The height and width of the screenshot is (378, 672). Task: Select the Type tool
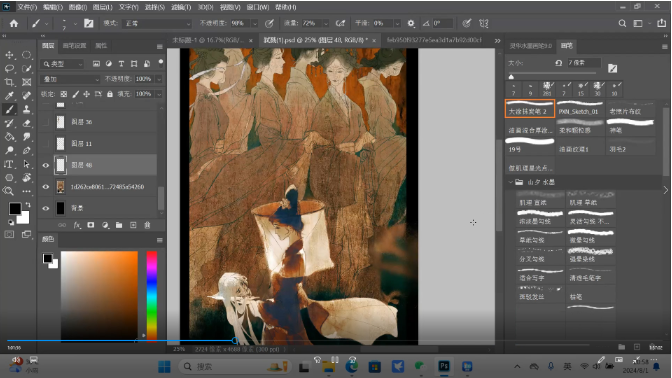pyautogui.click(x=9, y=164)
